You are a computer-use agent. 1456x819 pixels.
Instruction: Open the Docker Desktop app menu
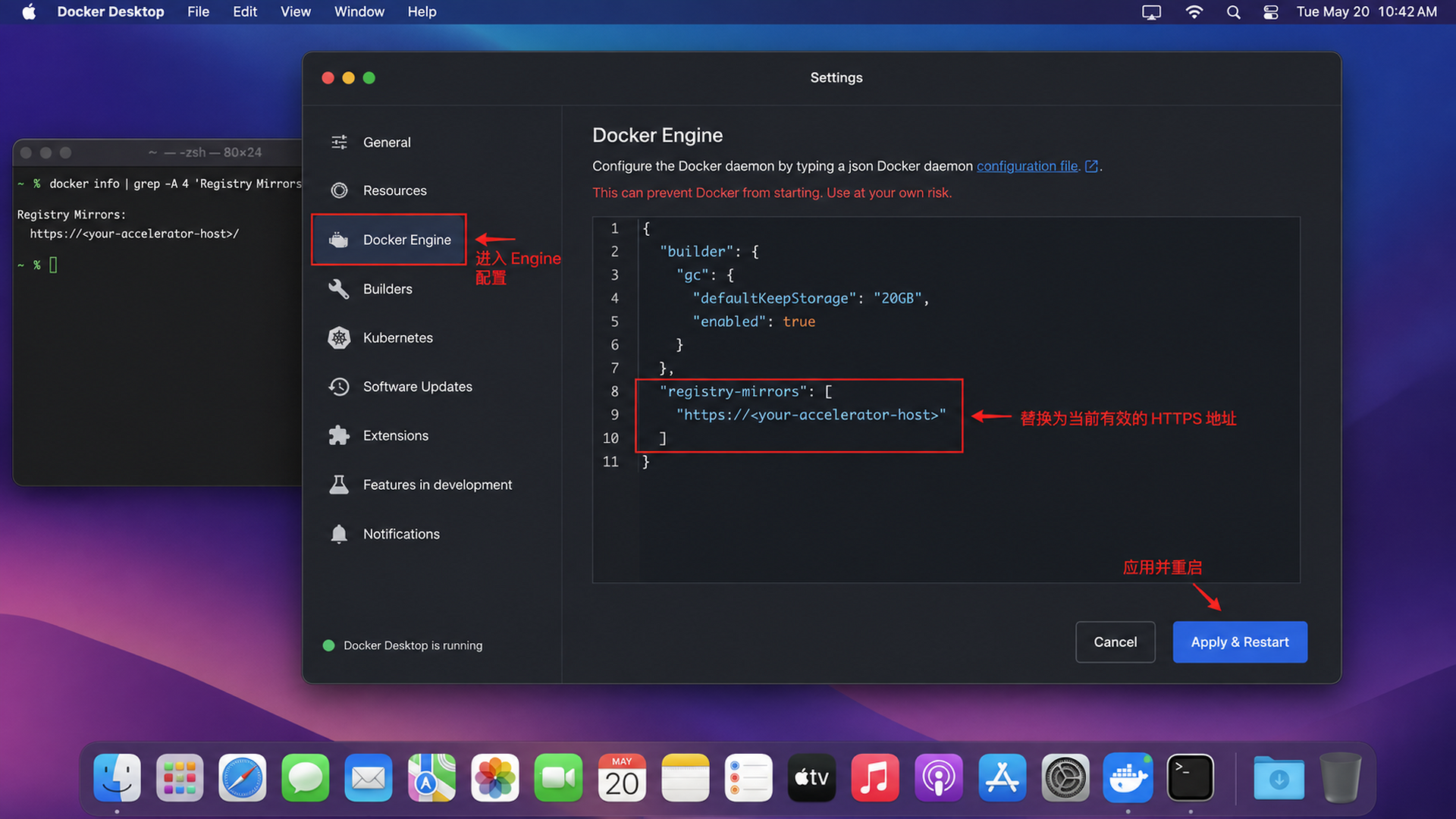coord(111,11)
